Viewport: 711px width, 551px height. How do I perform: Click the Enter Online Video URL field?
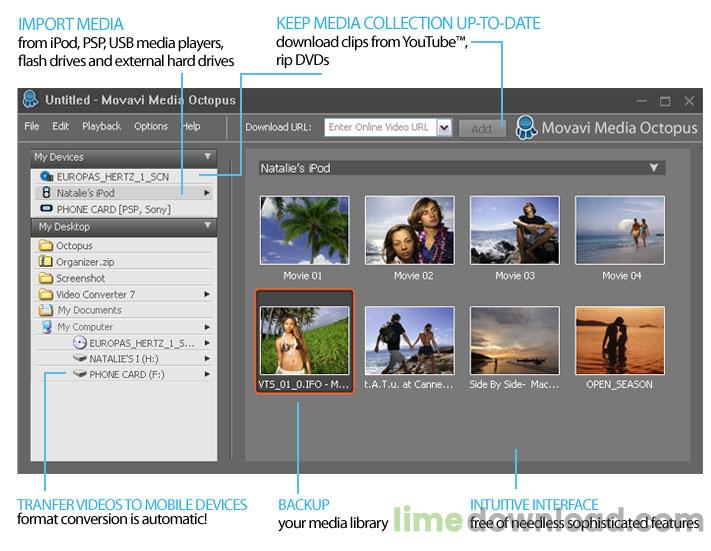click(x=379, y=128)
